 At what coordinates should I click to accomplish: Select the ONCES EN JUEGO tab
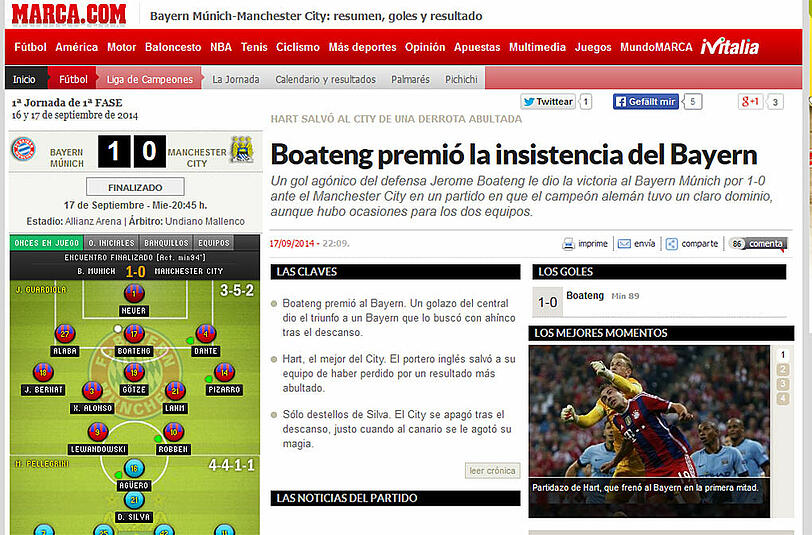click(47, 243)
